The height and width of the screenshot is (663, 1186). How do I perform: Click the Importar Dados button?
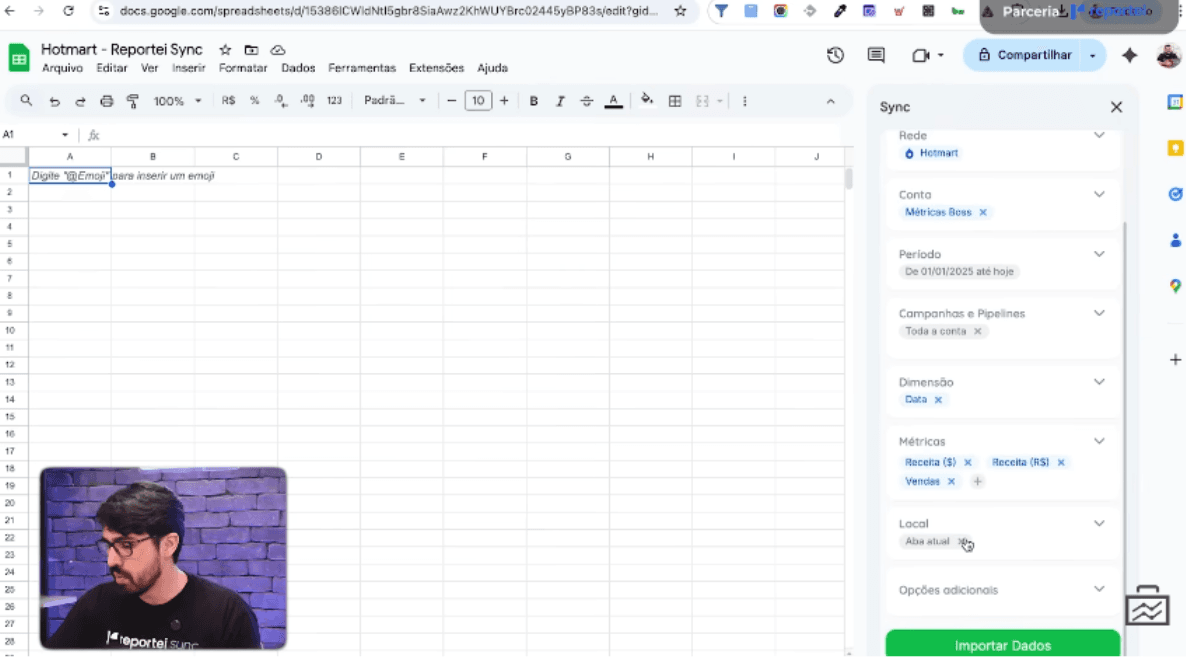1002,645
